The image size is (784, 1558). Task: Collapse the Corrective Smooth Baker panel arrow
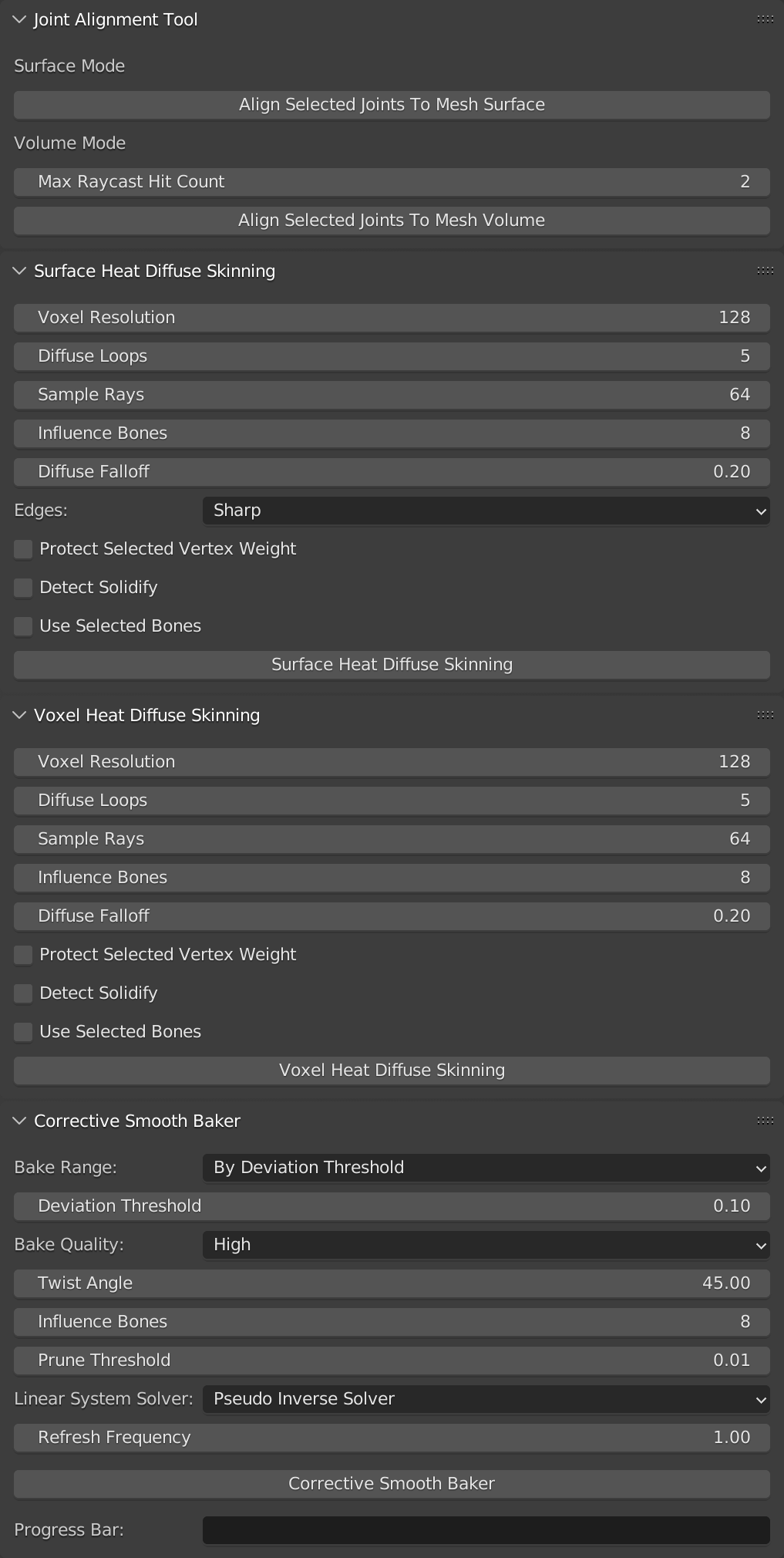pos(19,1121)
